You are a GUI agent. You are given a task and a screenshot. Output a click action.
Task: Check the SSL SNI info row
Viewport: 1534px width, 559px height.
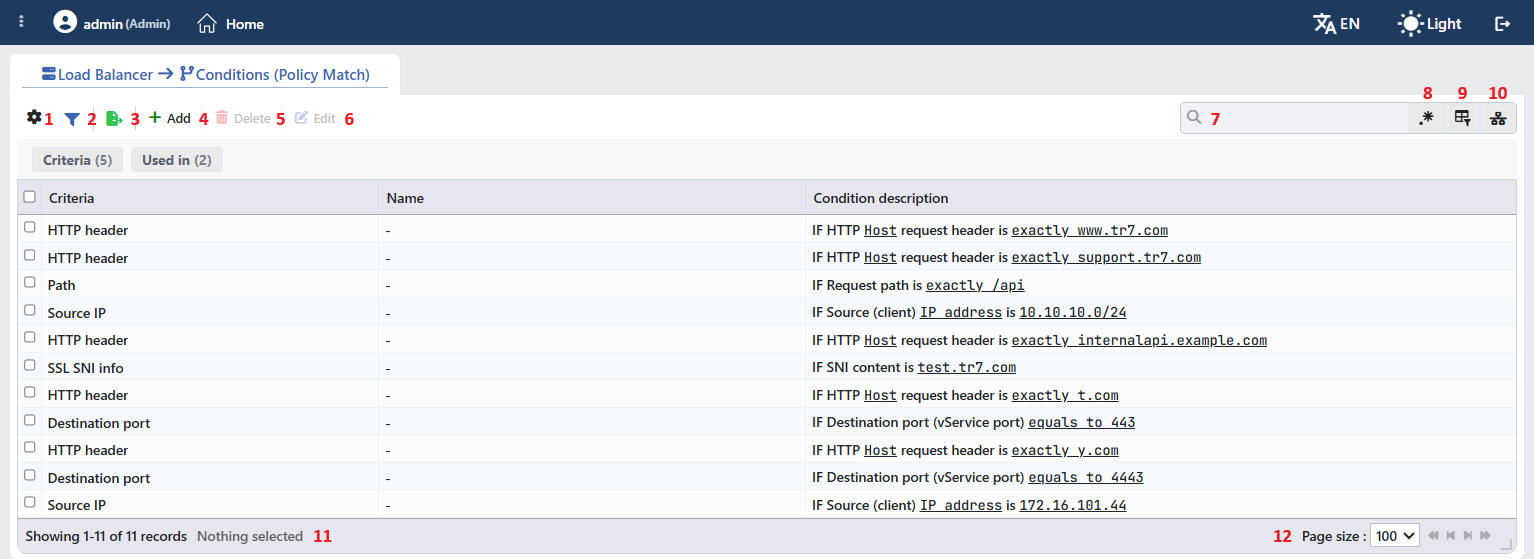click(30, 366)
